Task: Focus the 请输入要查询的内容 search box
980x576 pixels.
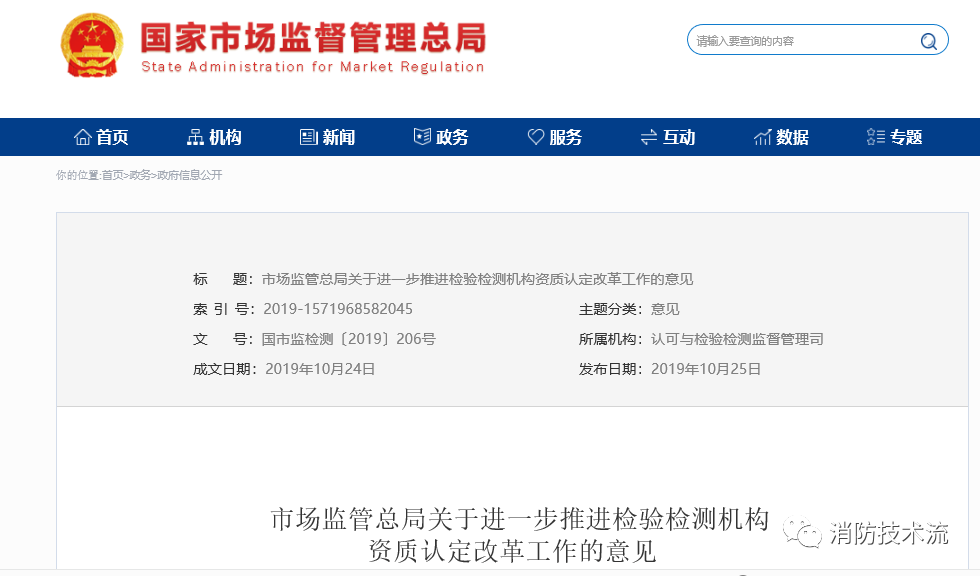Action: (x=800, y=41)
